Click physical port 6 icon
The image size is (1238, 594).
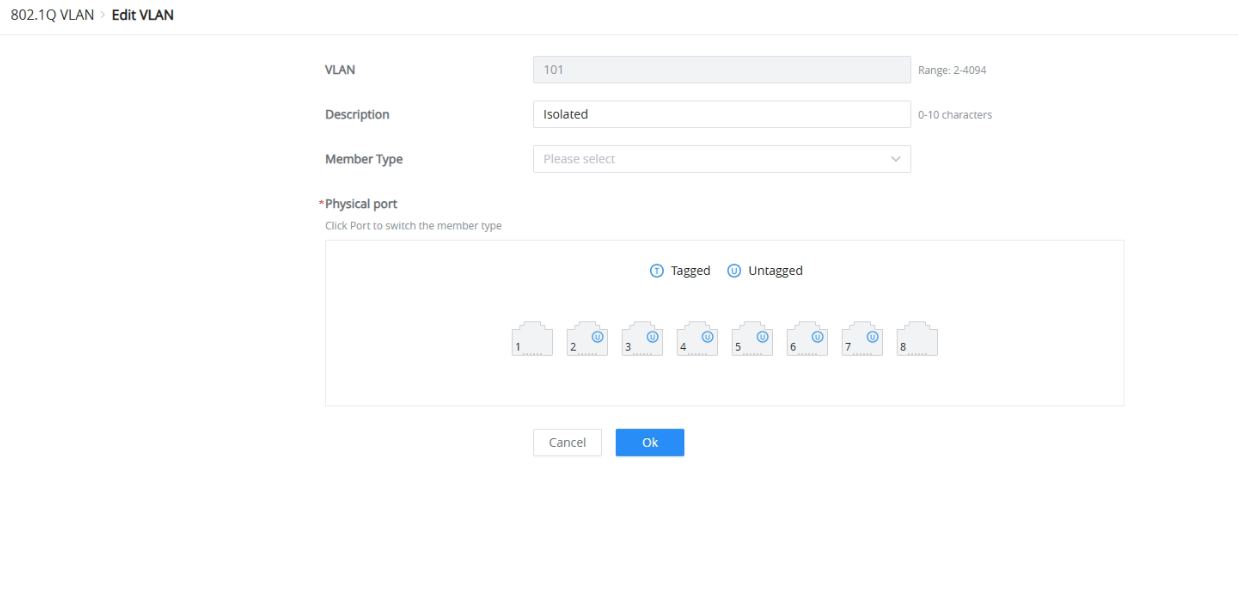(x=807, y=339)
